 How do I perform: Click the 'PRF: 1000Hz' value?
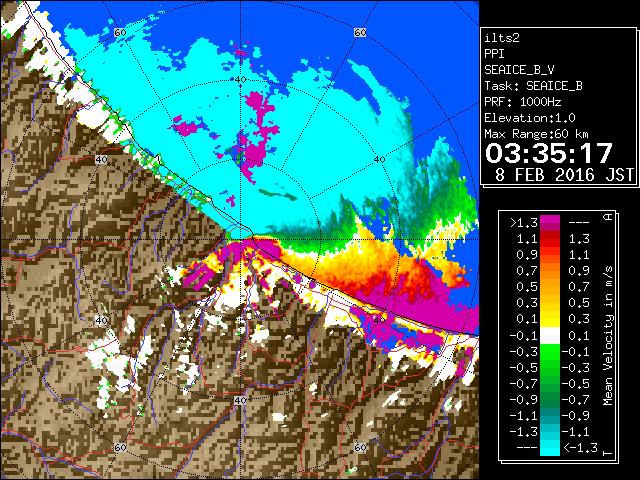coord(522,102)
